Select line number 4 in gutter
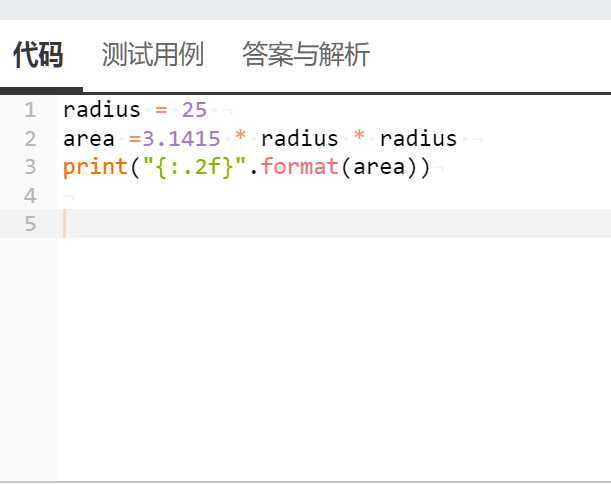Image resolution: width=611 pixels, height=485 pixels. [30, 196]
